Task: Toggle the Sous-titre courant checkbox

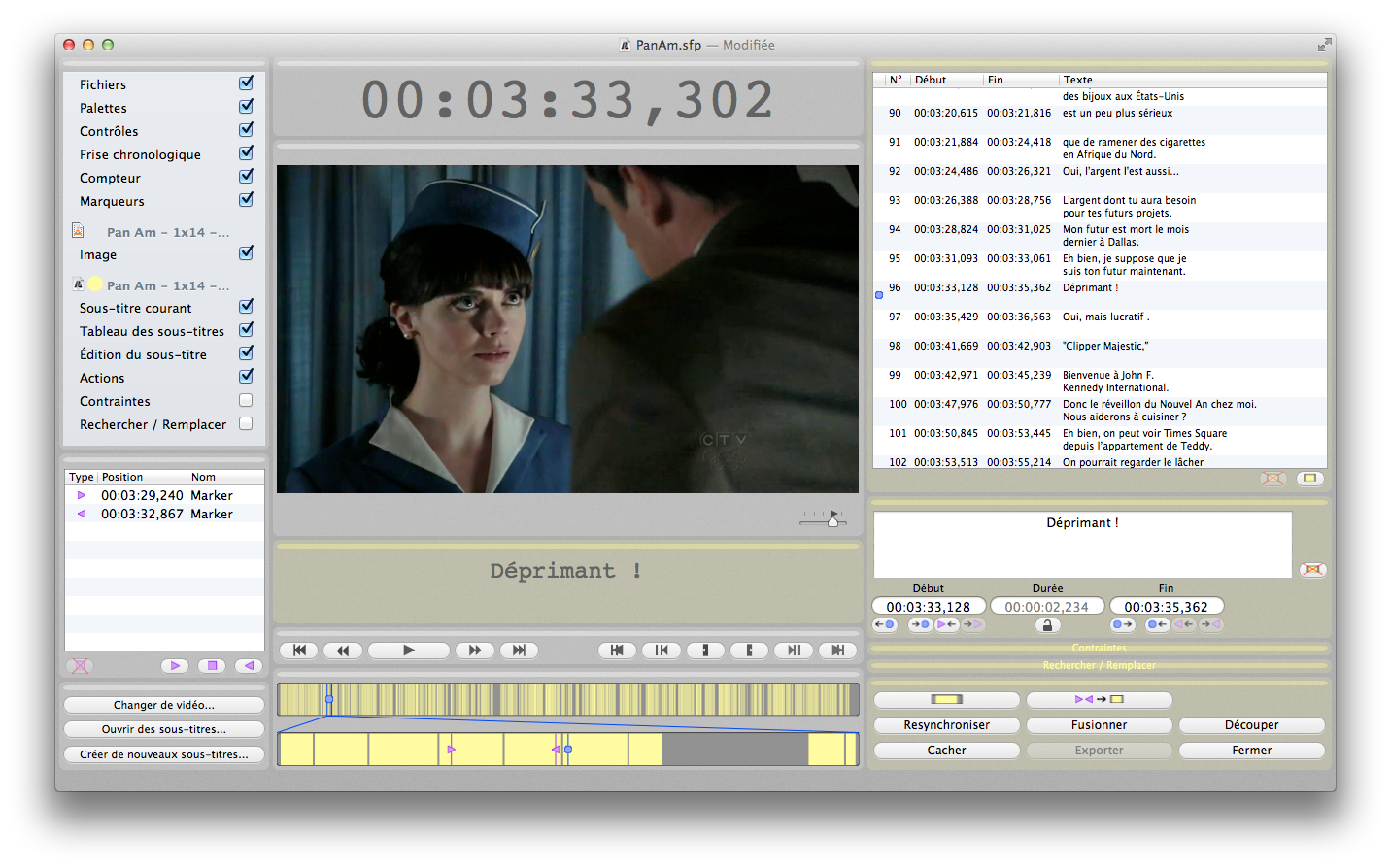Action: click(x=247, y=307)
